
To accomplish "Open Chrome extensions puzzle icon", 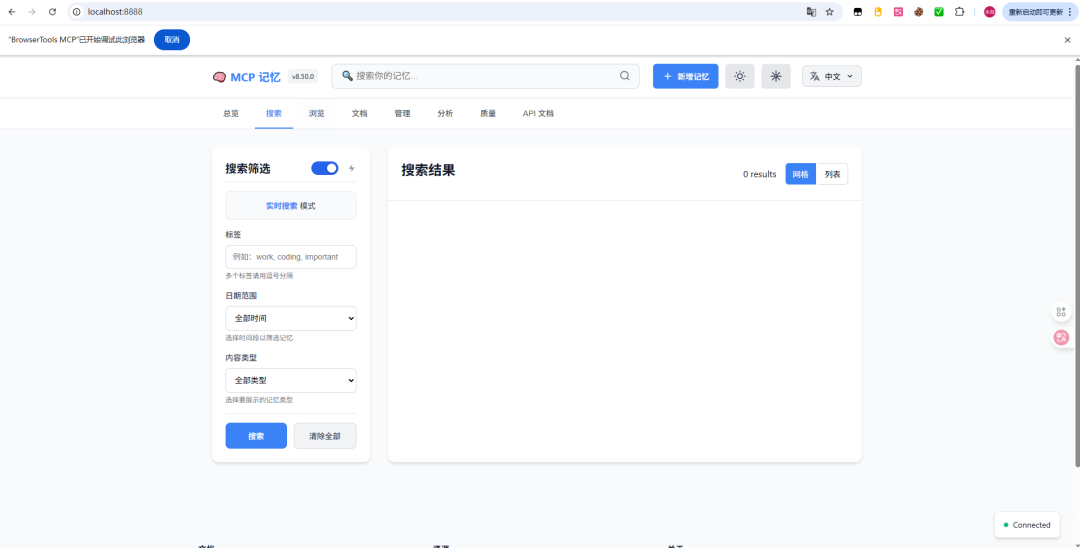I will point(959,12).
